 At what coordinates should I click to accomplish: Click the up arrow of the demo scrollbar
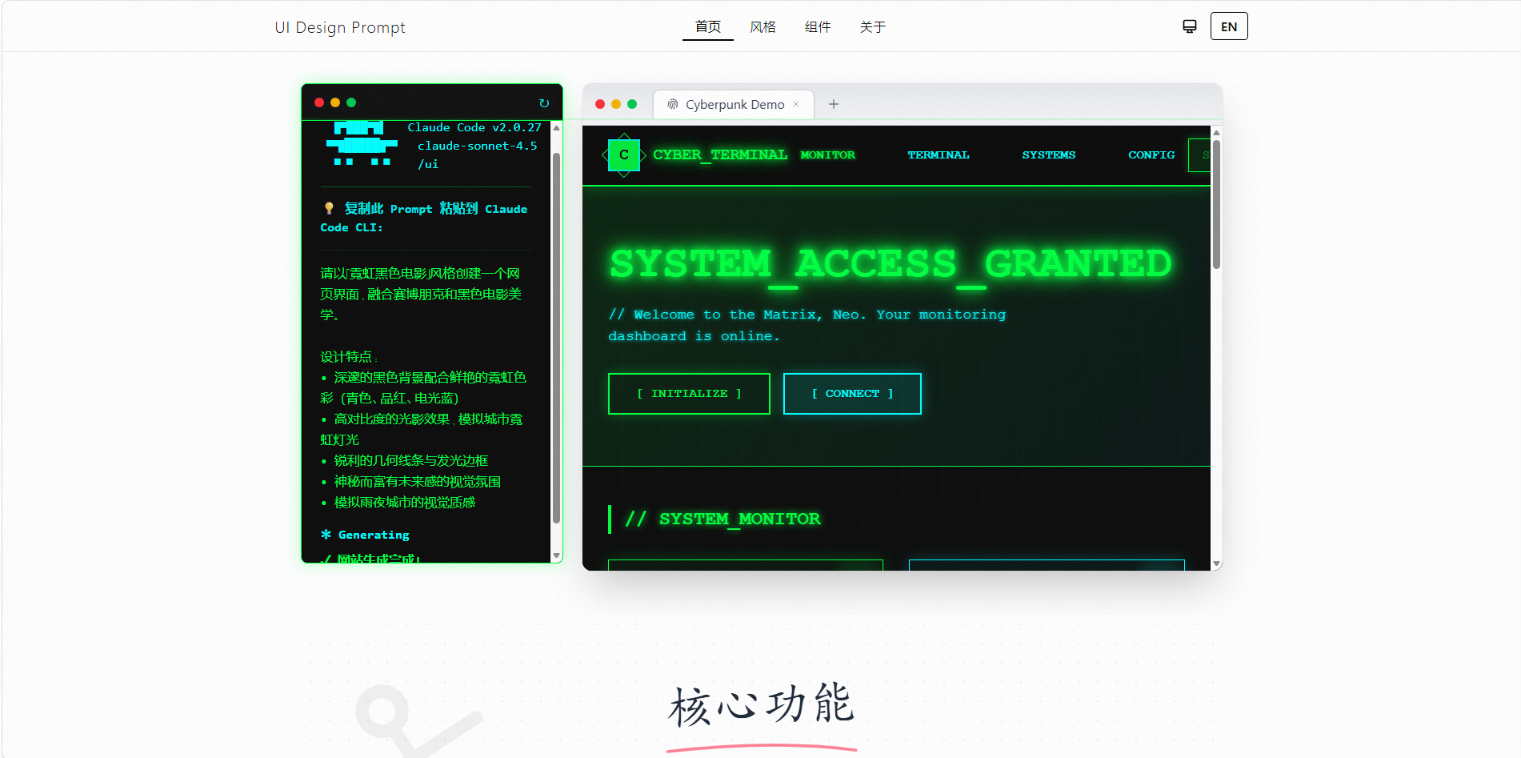[1216, 131]
